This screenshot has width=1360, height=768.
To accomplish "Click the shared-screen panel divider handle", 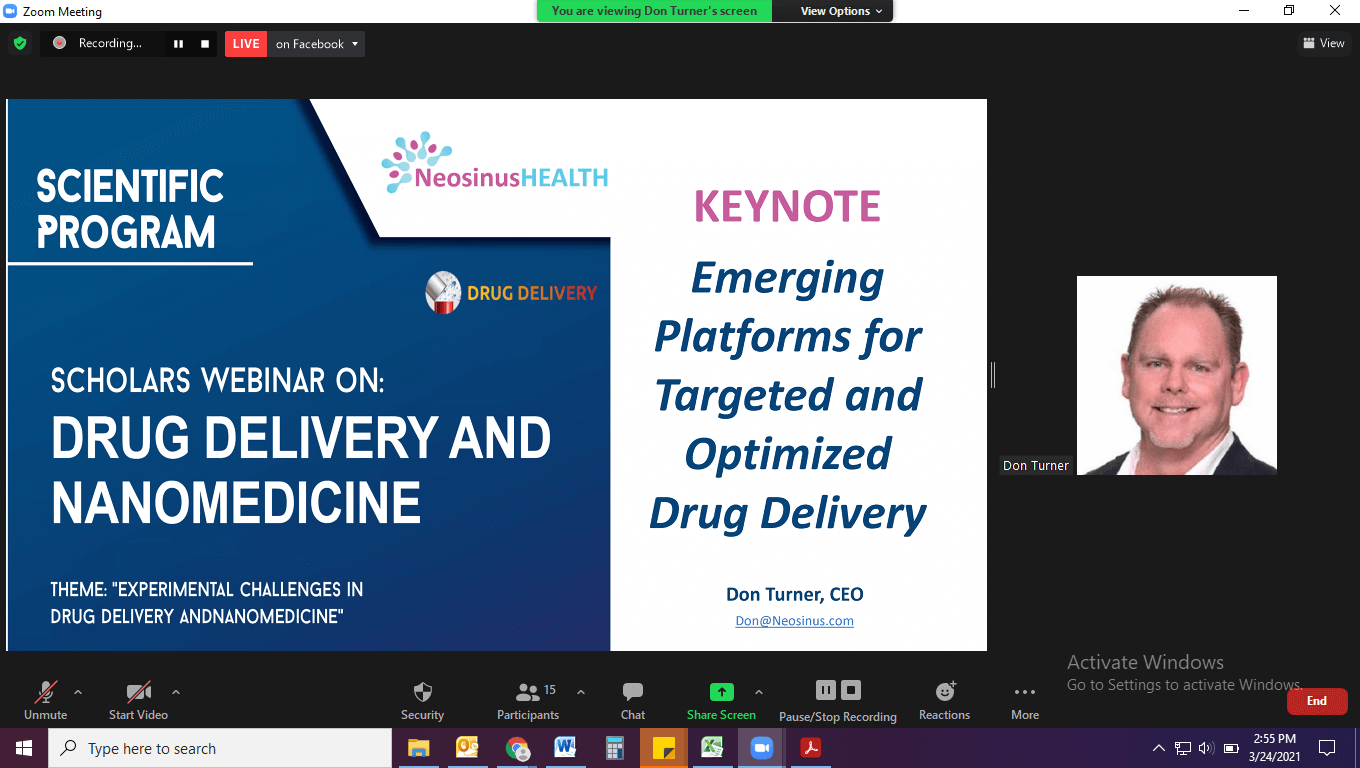I will [993, 375].
